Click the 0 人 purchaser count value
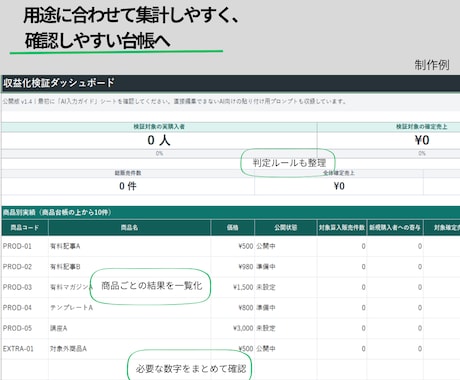This screenshot has height=380, width=460. click(x=159, y=140)
